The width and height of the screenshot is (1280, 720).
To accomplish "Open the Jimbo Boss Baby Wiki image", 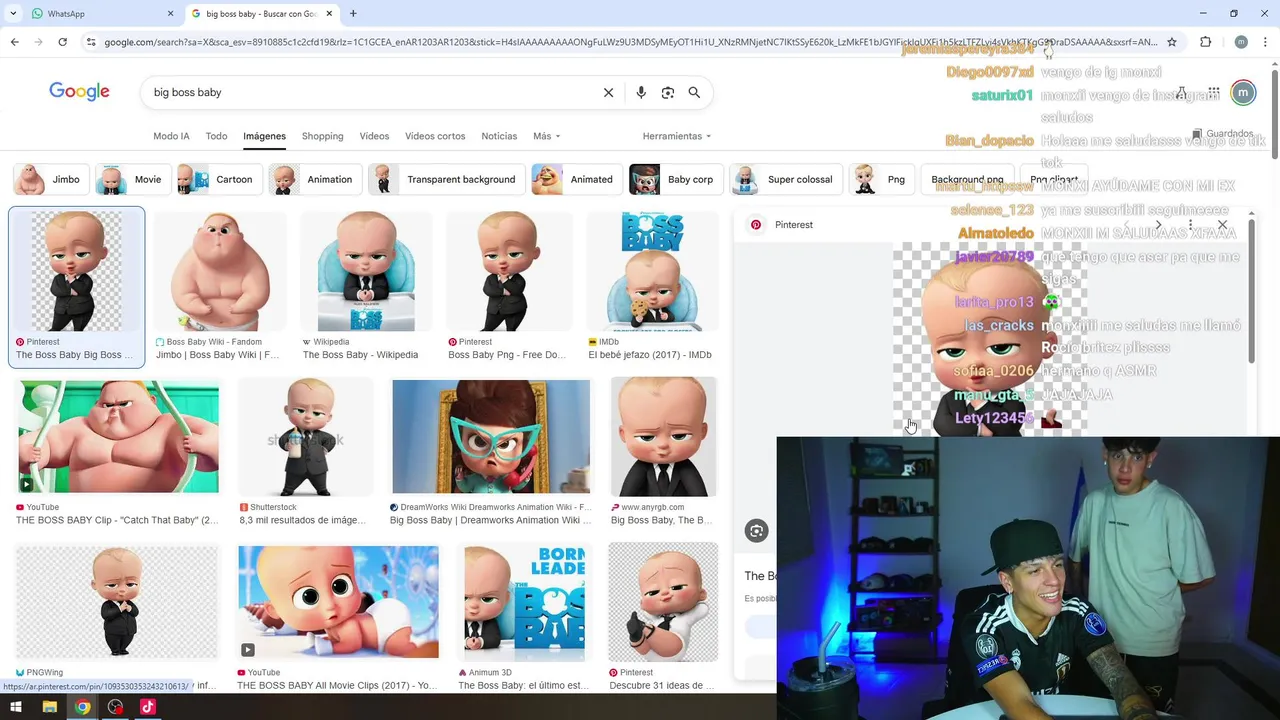I will (220, 271).
